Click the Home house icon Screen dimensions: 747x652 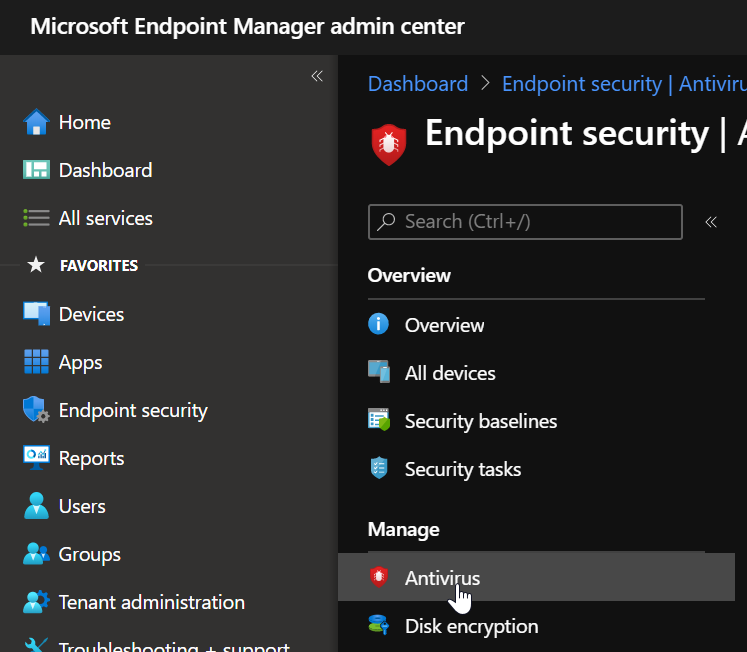[36, 122]
